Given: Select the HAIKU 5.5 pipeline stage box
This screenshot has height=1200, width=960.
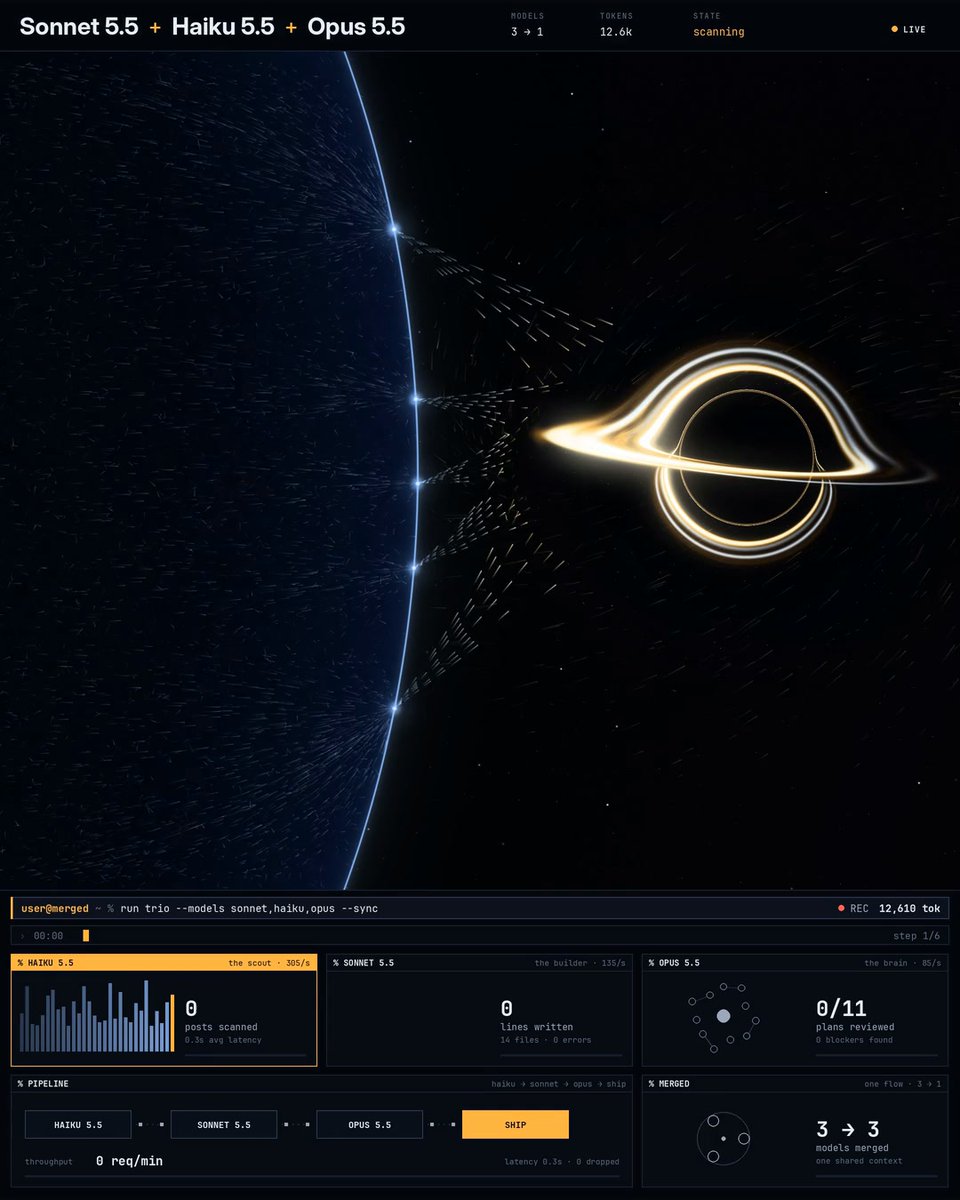Looking at the screenshot, I should (78, 1125).
